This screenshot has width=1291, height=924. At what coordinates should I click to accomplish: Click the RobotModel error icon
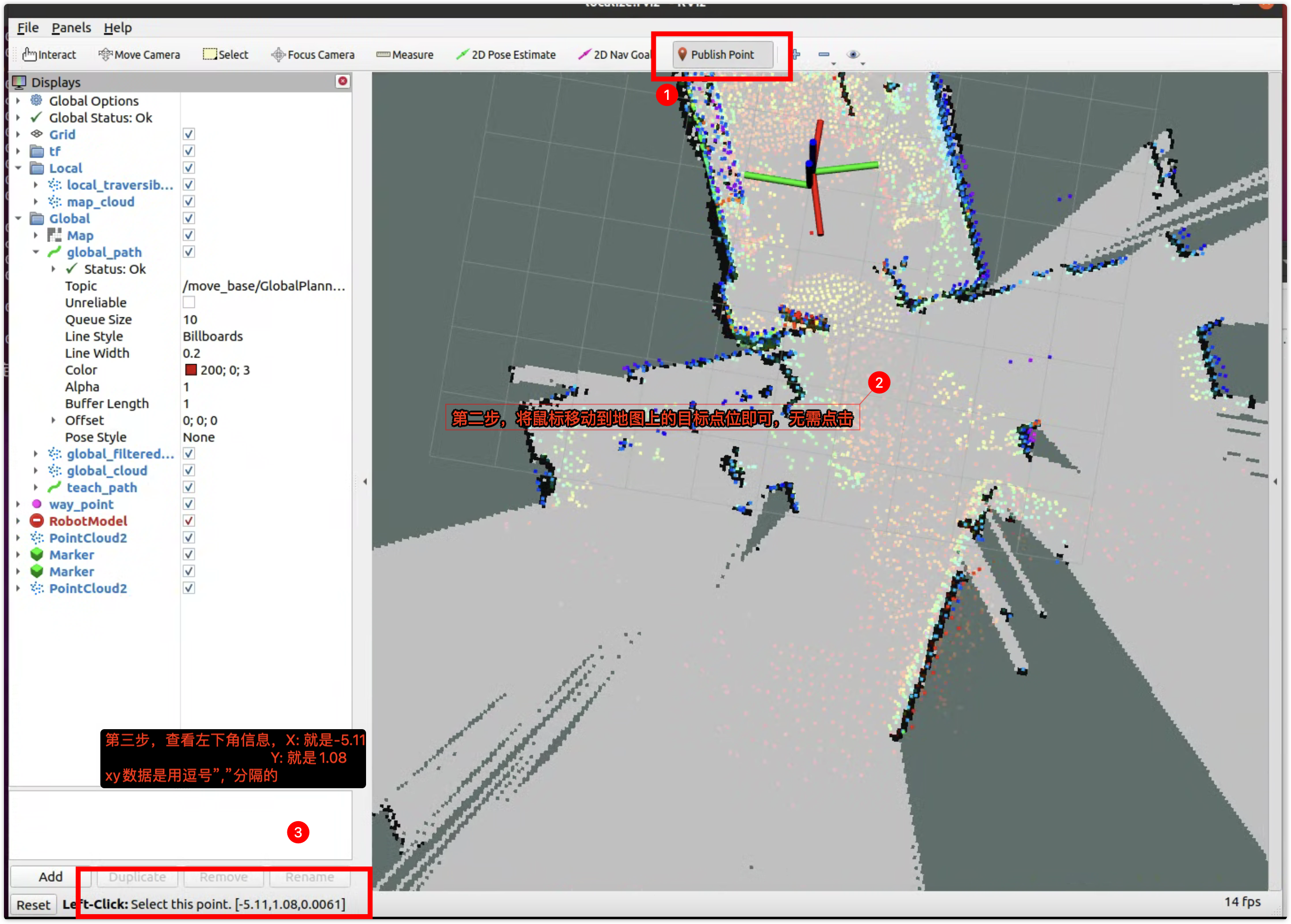36,521
